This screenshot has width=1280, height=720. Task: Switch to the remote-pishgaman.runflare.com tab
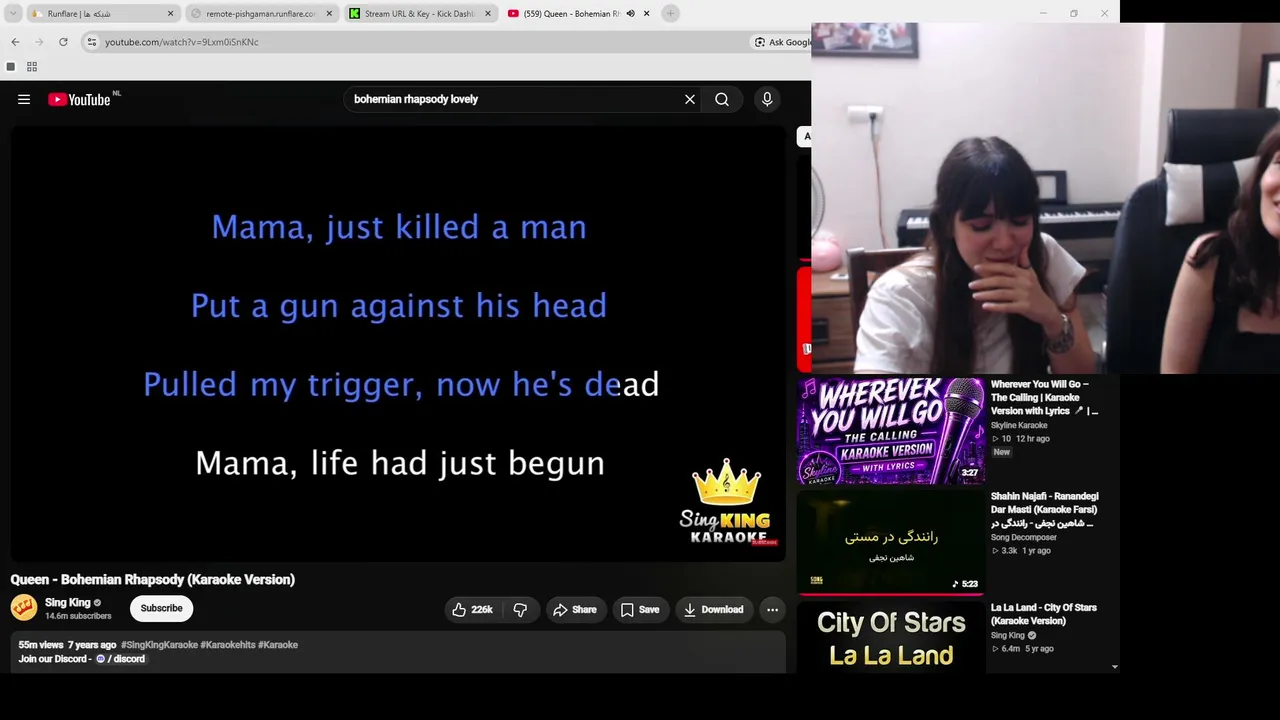click(262, 14)
